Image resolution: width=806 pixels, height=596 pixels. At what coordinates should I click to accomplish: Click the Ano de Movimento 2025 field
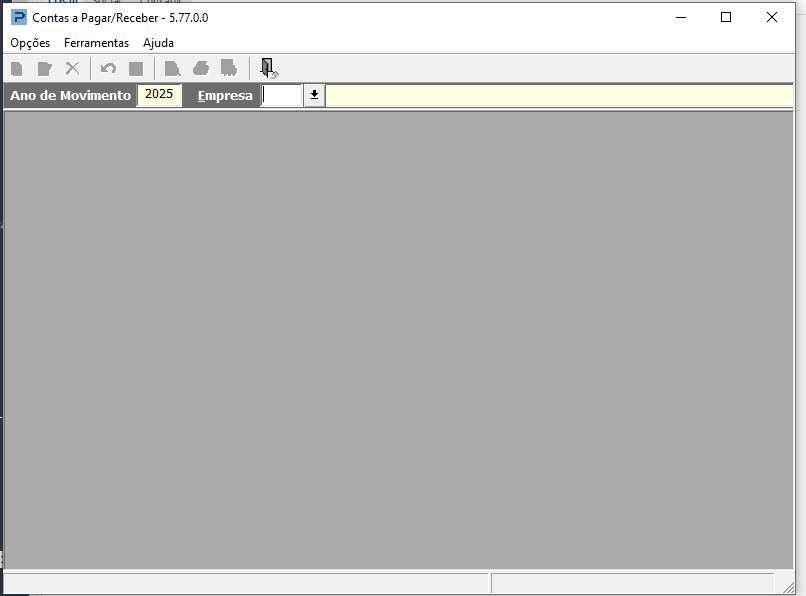pos(159,96)
